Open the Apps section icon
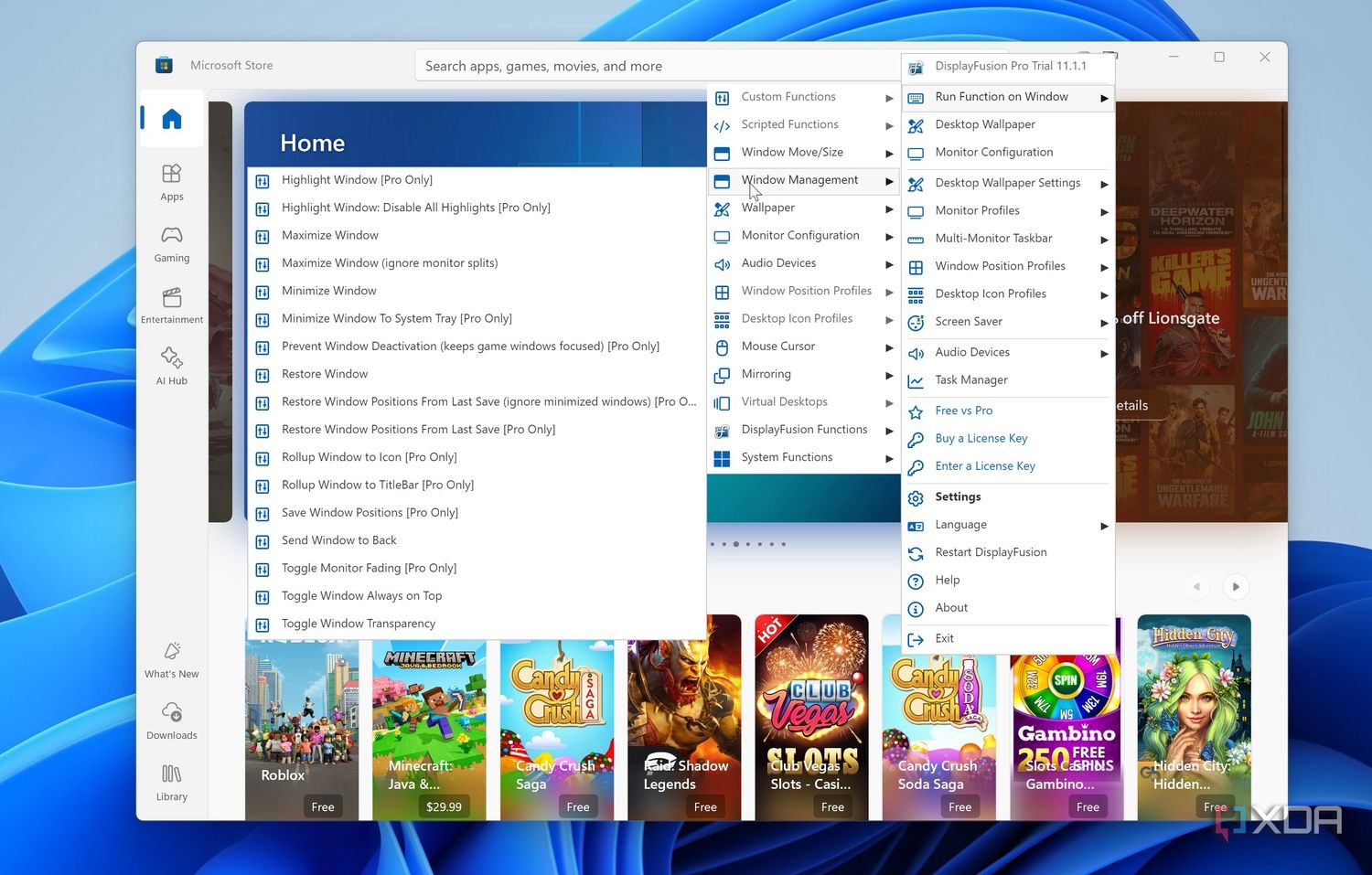The width and height of the screenshot is (1372, 875). [x=172, y=174]
